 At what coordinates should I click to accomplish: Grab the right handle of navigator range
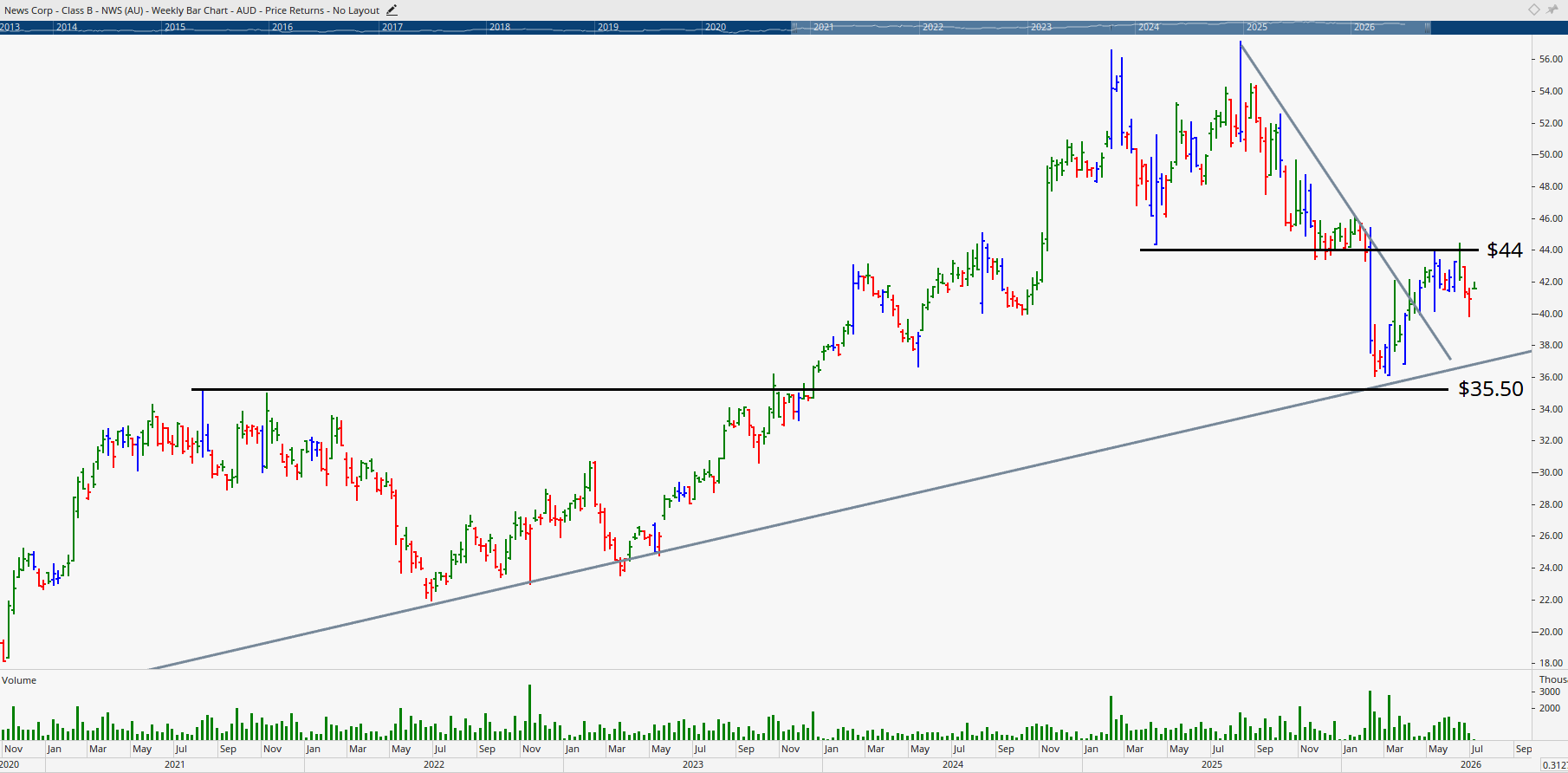pyautogui.click(x=1429, y=28)
